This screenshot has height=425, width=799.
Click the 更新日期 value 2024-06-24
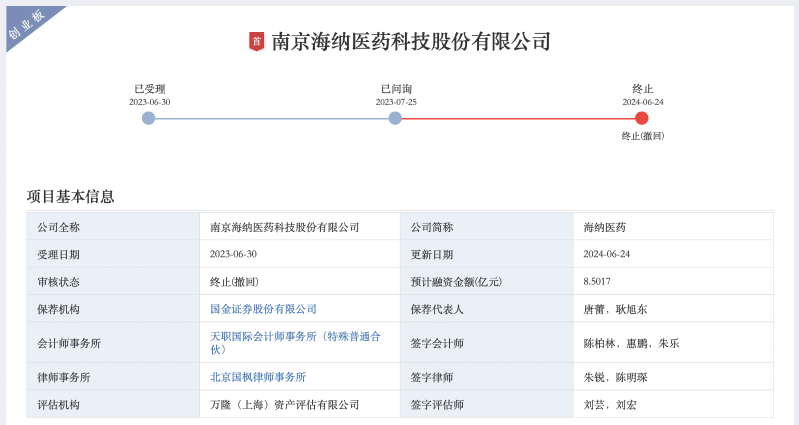pos(606,254)
